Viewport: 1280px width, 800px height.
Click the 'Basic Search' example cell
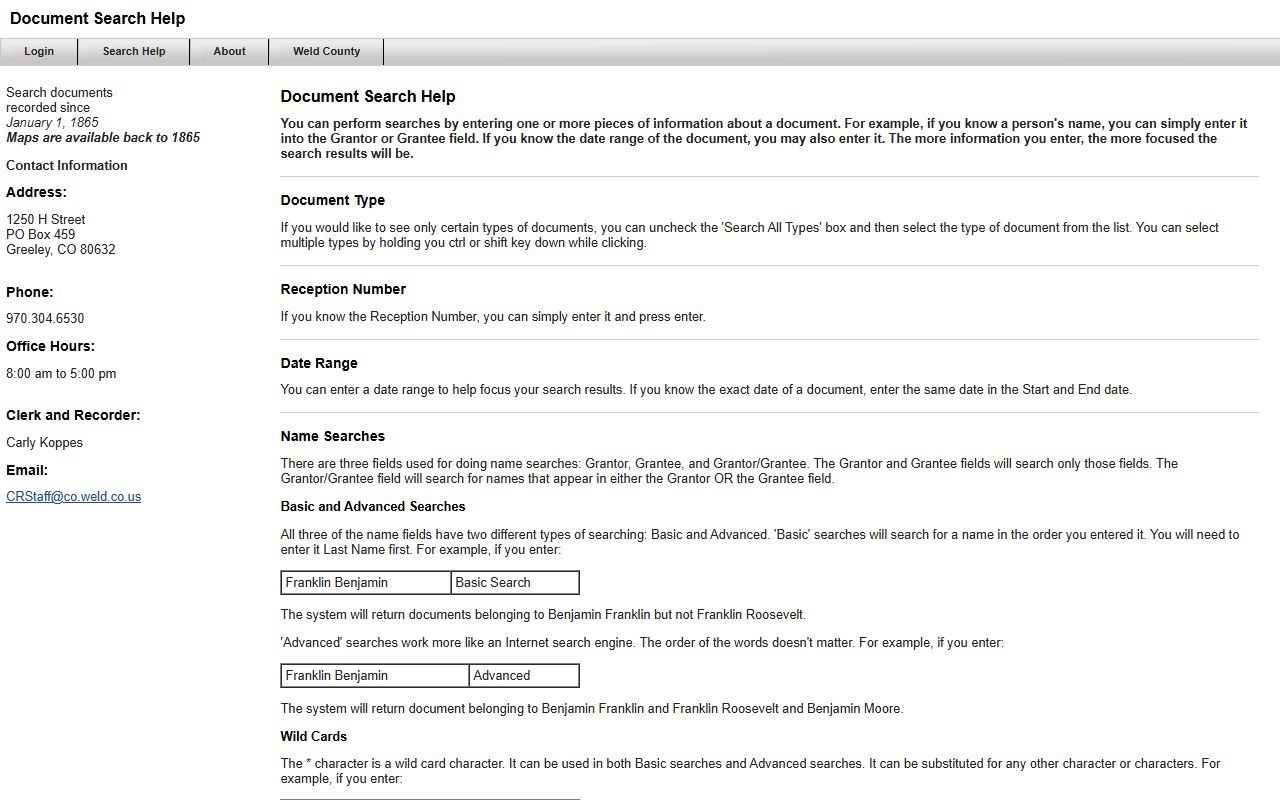(515, 583)
